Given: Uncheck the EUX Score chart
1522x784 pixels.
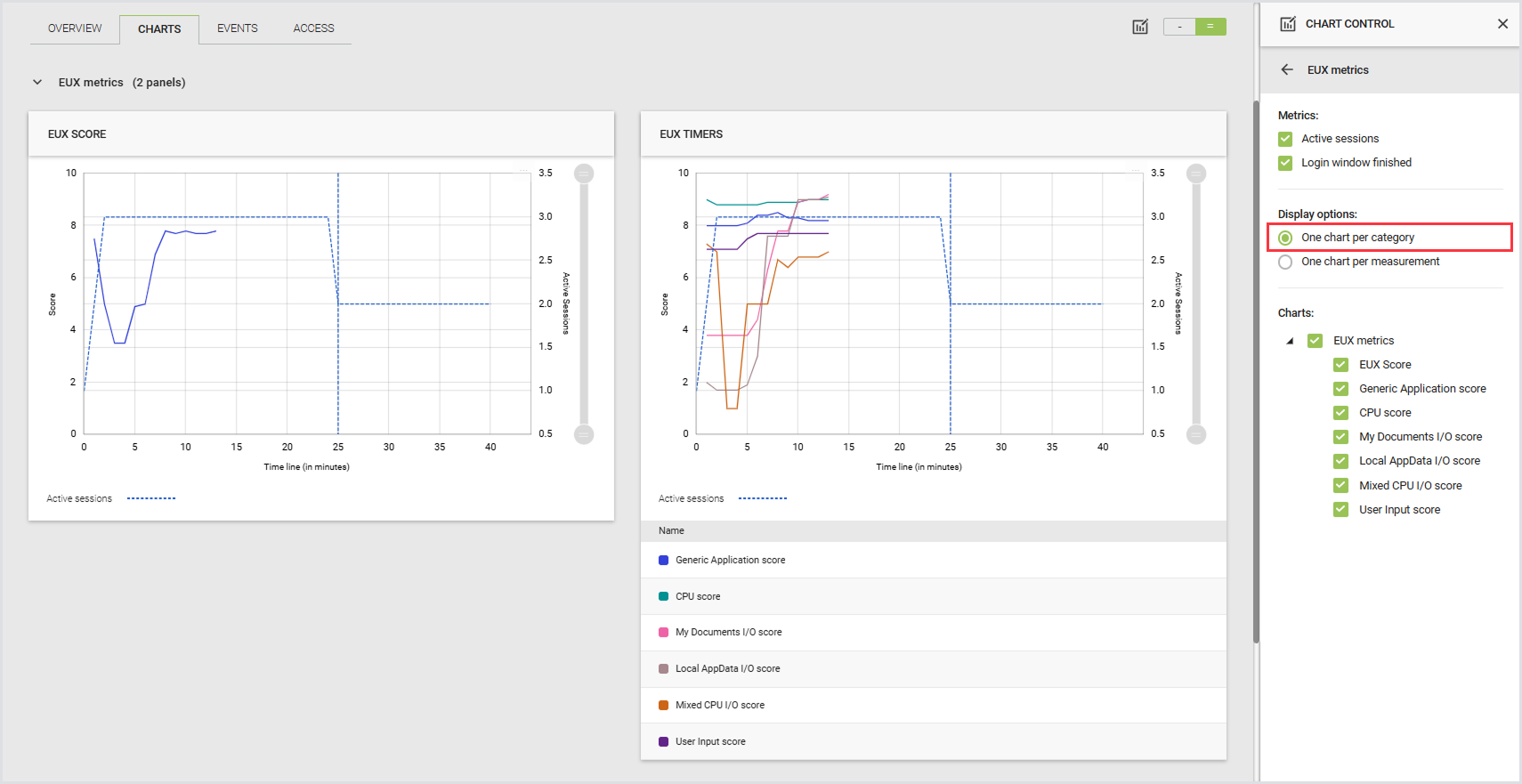Looking at the screenshot, I should click(x=1340, y=365).
